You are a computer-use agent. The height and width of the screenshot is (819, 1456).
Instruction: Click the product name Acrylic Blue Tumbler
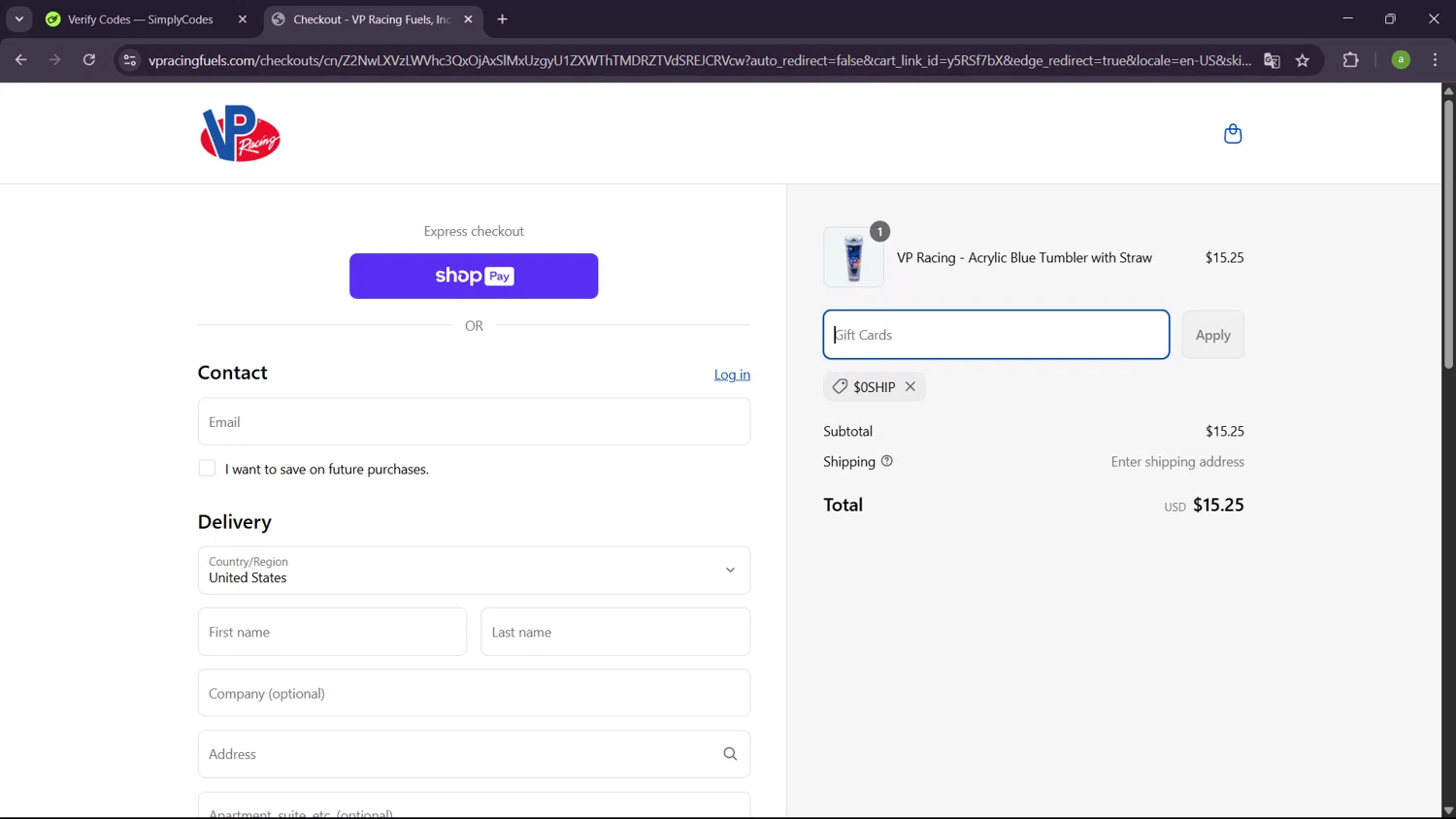coord(1024,257)
